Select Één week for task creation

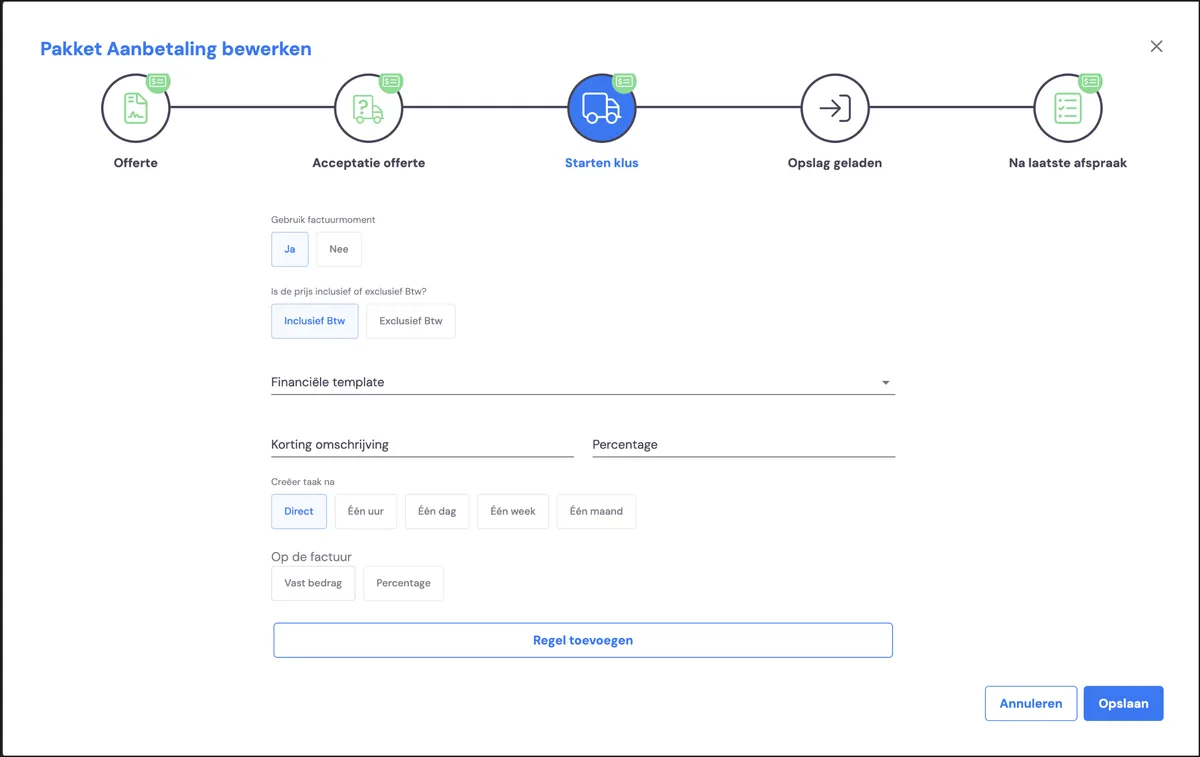(513, 511)
